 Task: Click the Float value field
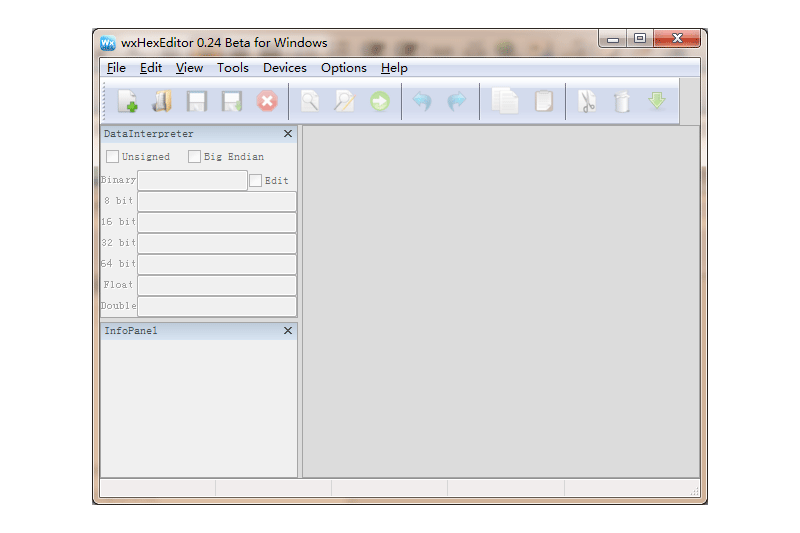pyautogui.click(x=217, y=285)
